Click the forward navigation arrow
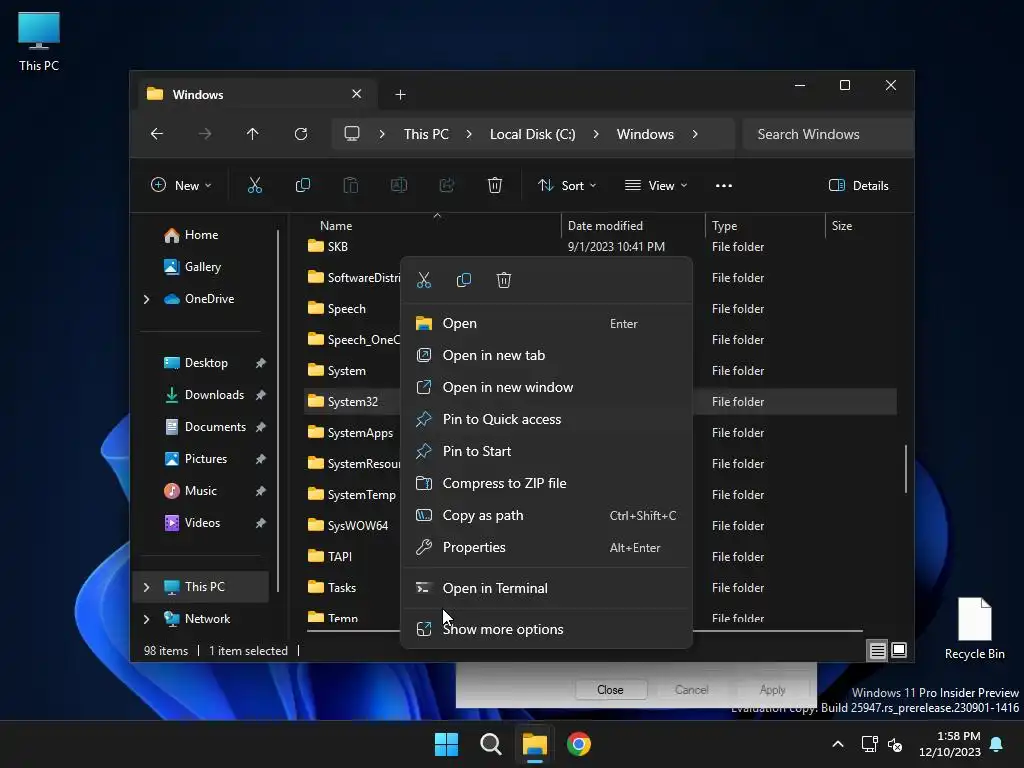 click(x=205, y=134)
